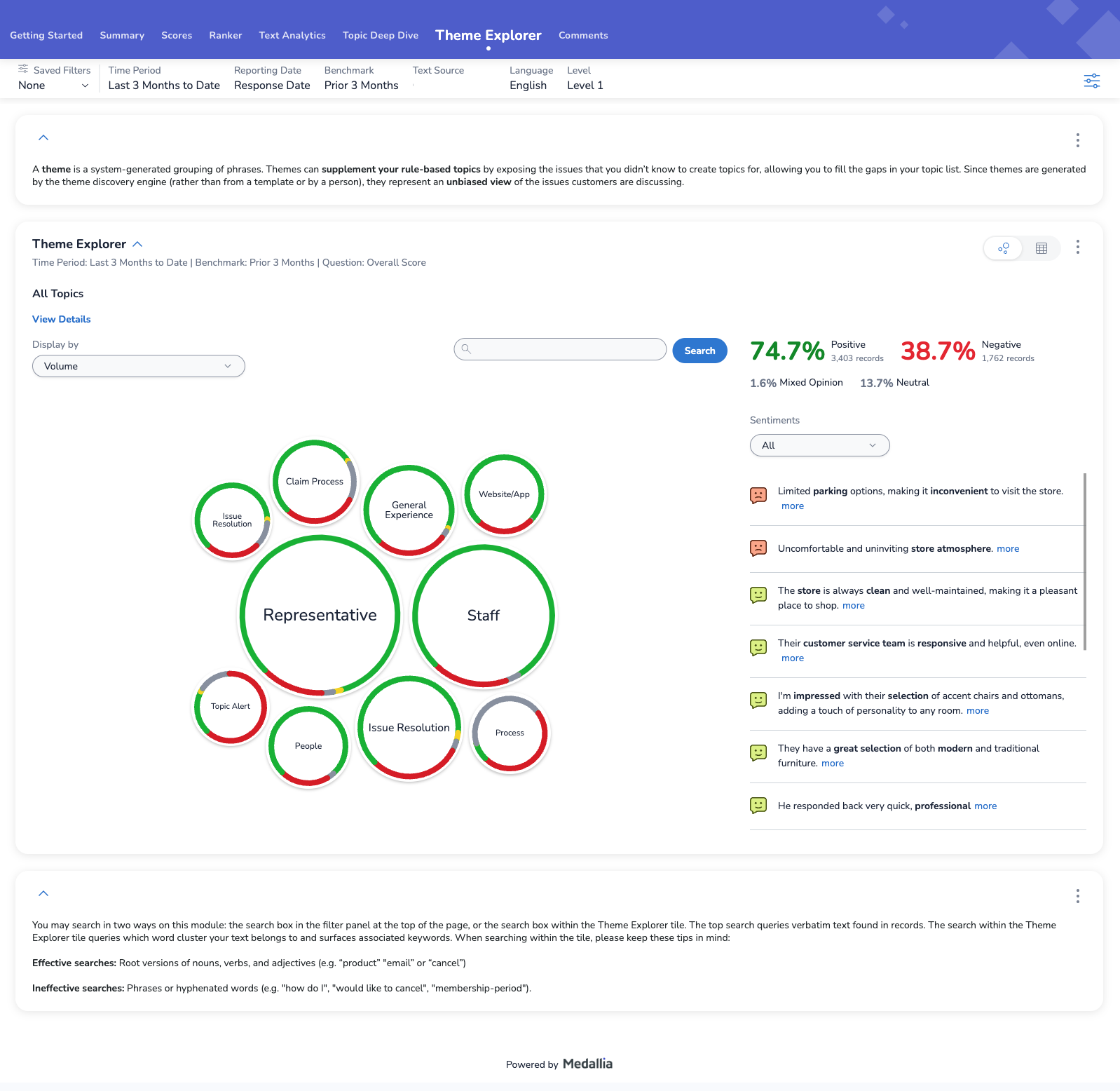Switch to the Text Analytics tab
Viewport: 1120px width, 1091px height.
coord(292,35)
